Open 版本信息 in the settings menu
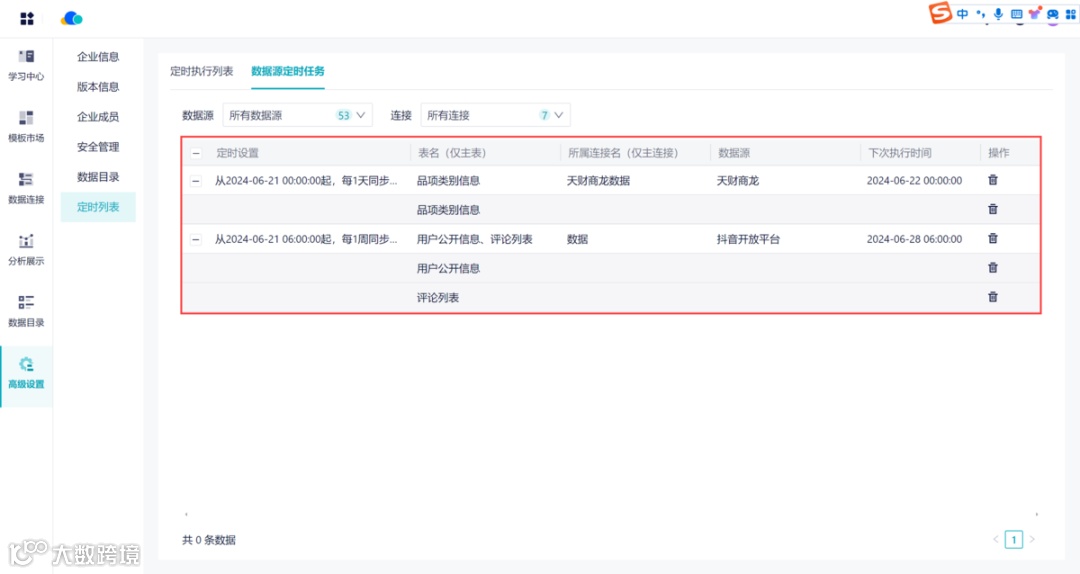The height and width of the screenshot is (574, 1080). [x=98, y=87]
